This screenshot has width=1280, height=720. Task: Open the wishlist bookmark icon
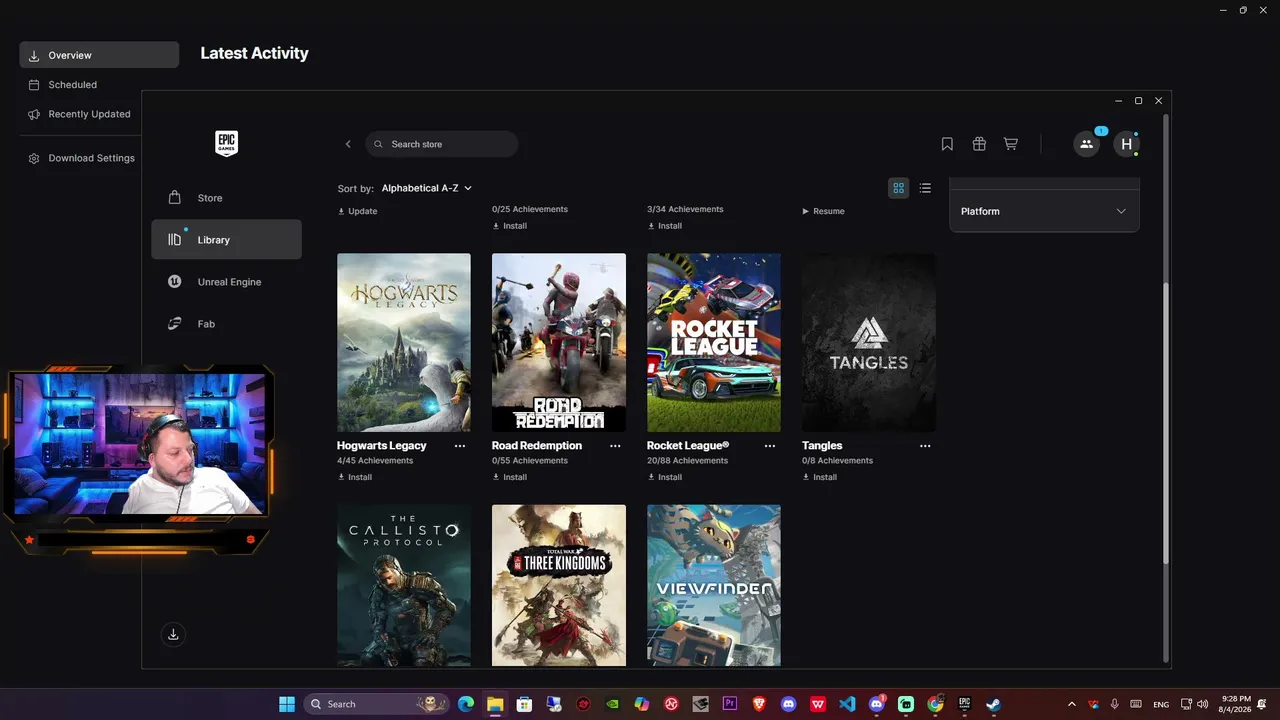point(947,144)
